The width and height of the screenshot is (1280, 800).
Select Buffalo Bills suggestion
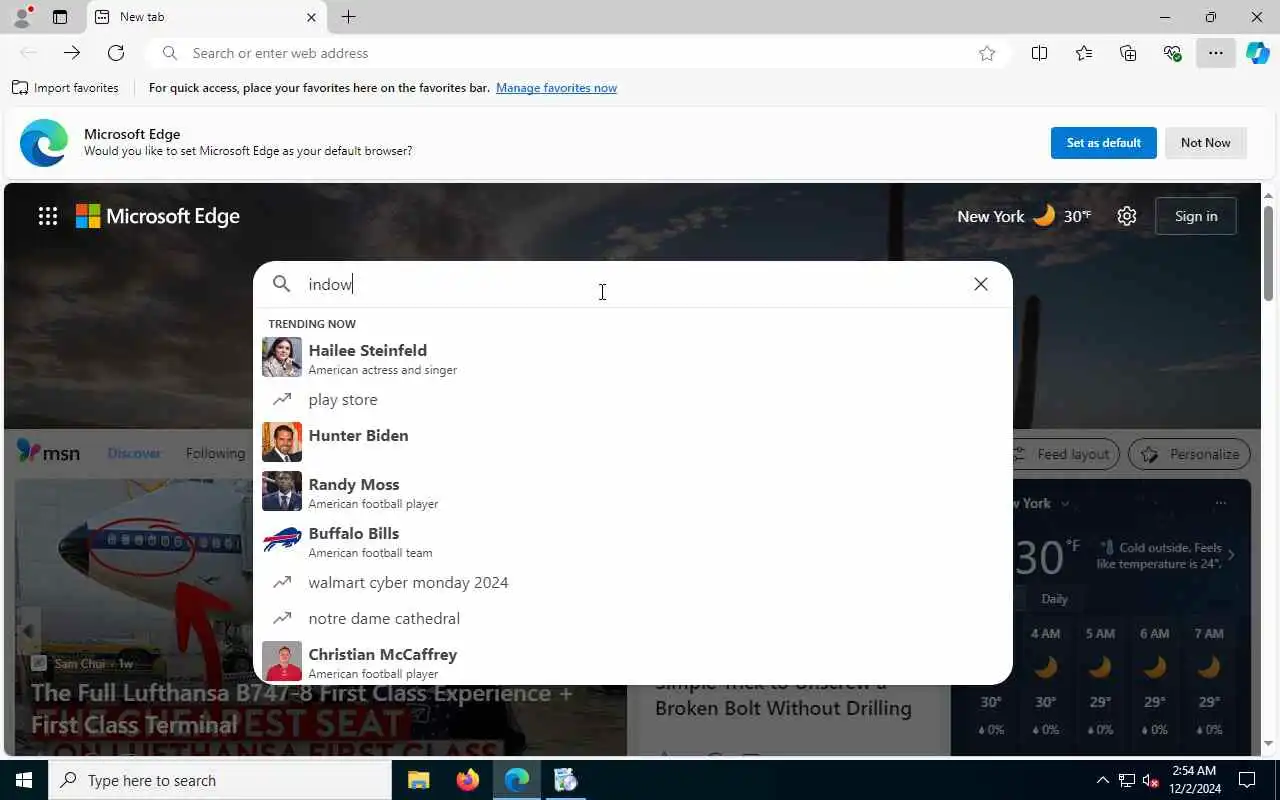coord(632,541)
